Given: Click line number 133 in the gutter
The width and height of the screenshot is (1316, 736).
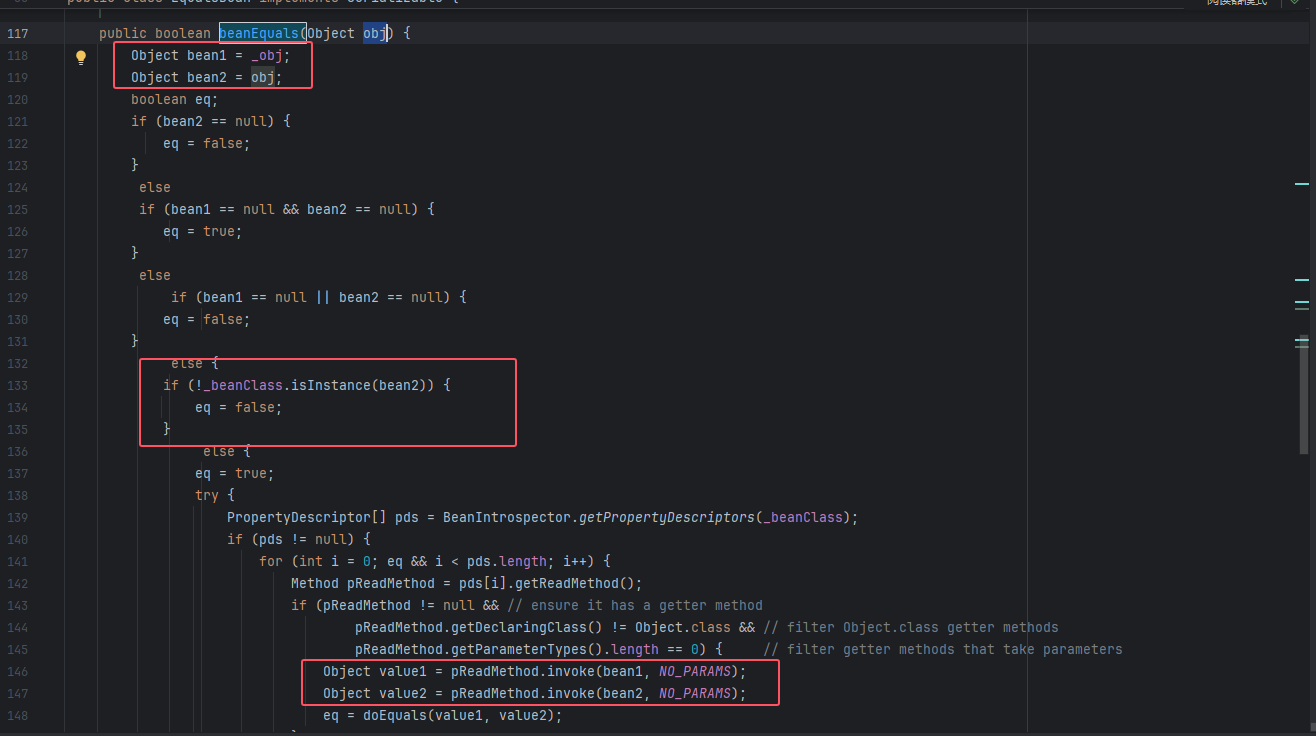Looking at the screenshot, I should (x=18, y=385).
